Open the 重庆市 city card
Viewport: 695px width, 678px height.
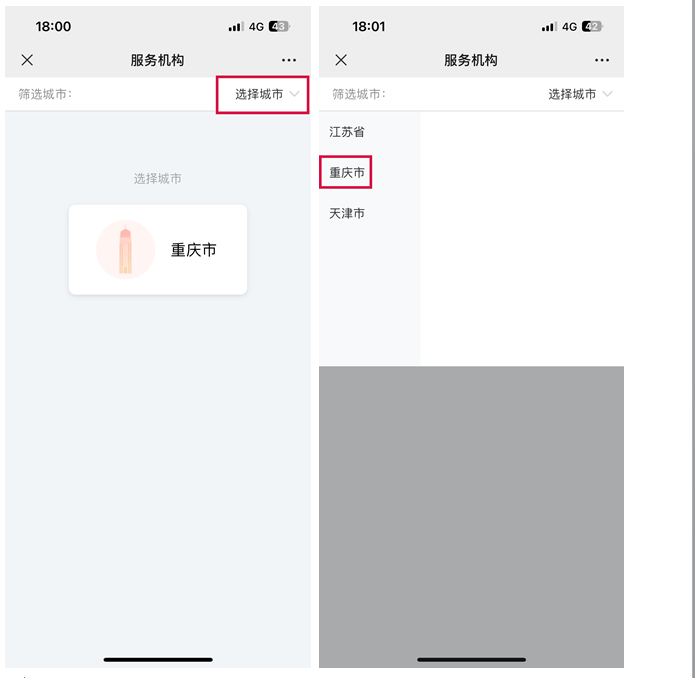coord(158,249)
